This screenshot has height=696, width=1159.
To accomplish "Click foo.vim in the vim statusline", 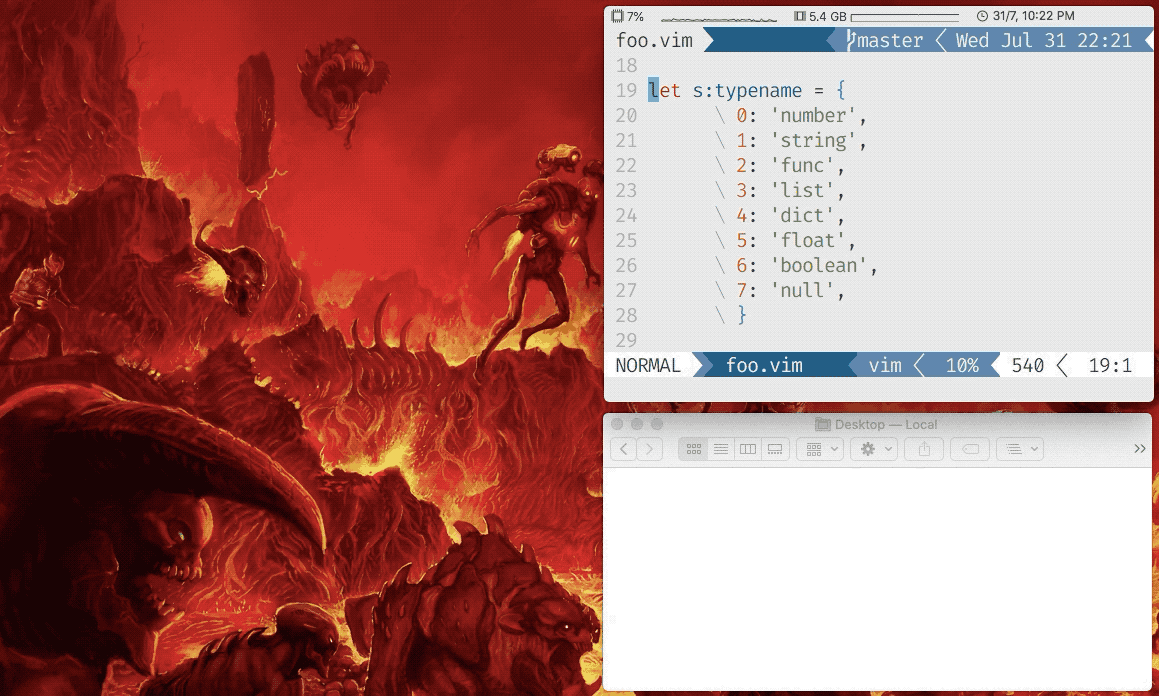I will coord(764,365).
